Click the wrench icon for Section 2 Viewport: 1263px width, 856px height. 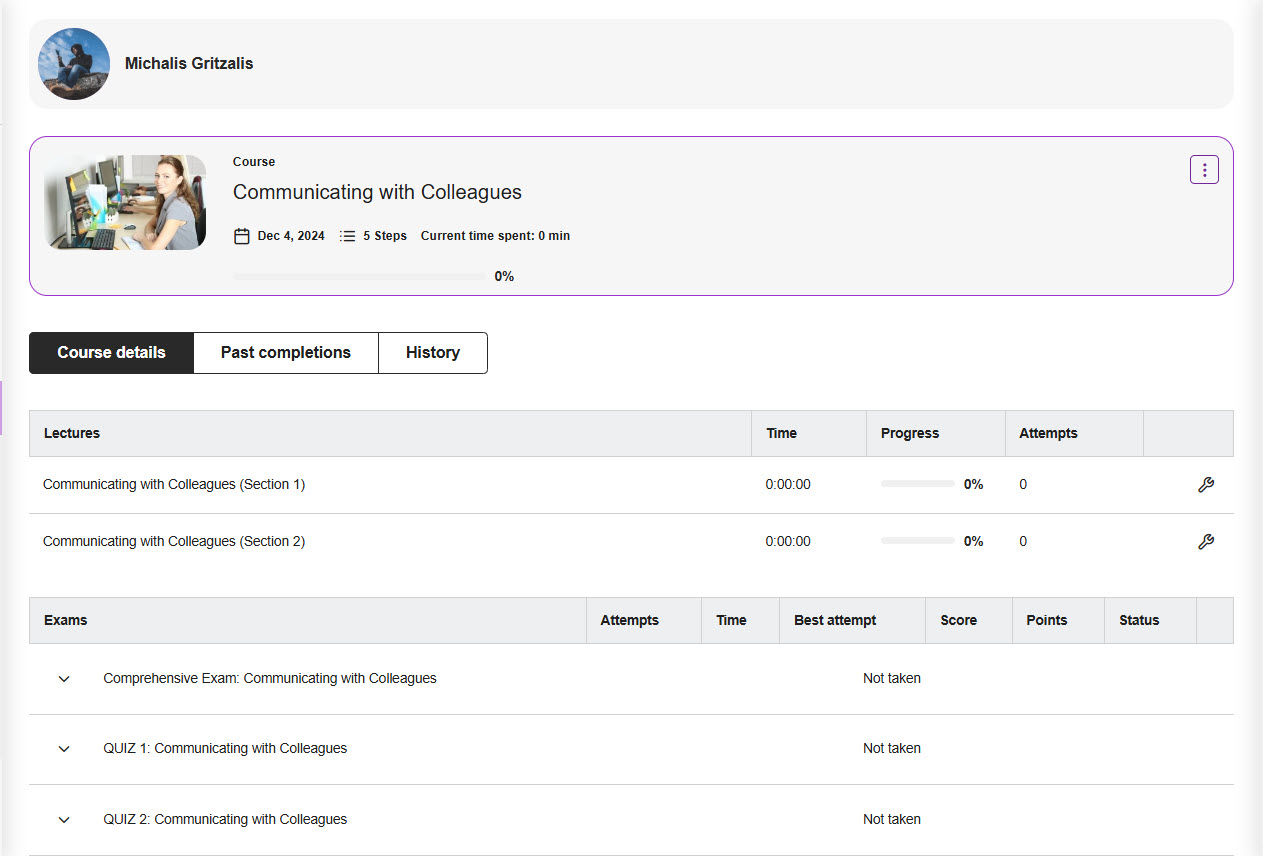[x=1205, y=542]
